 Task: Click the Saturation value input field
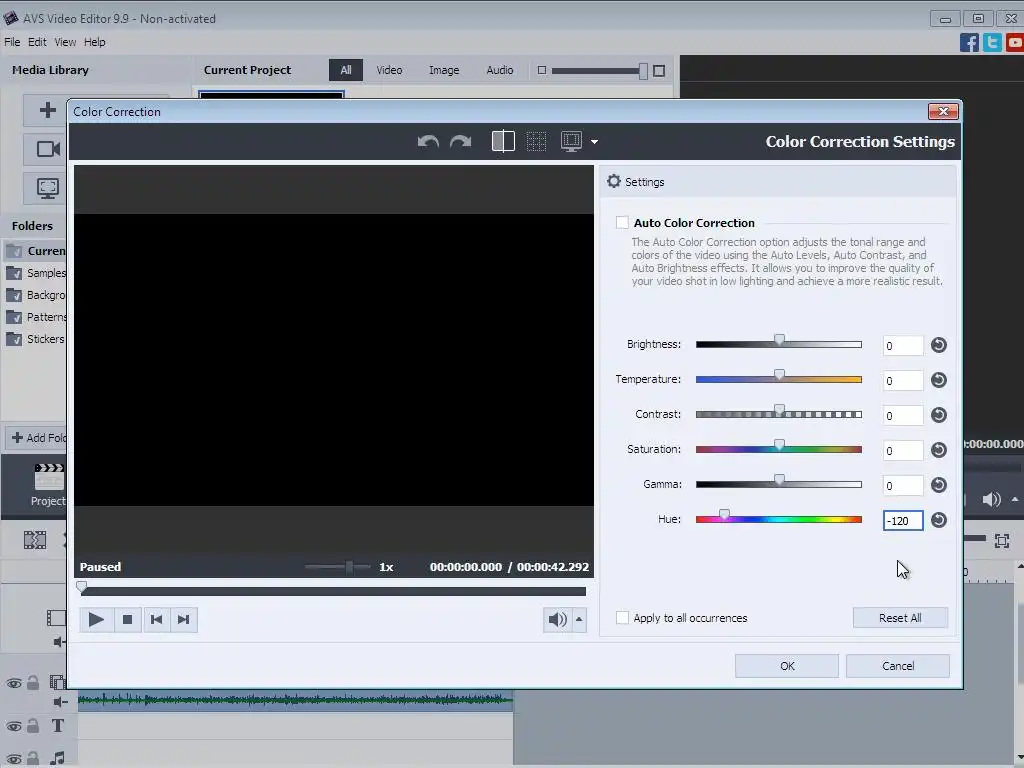click(x=903, y=451)
